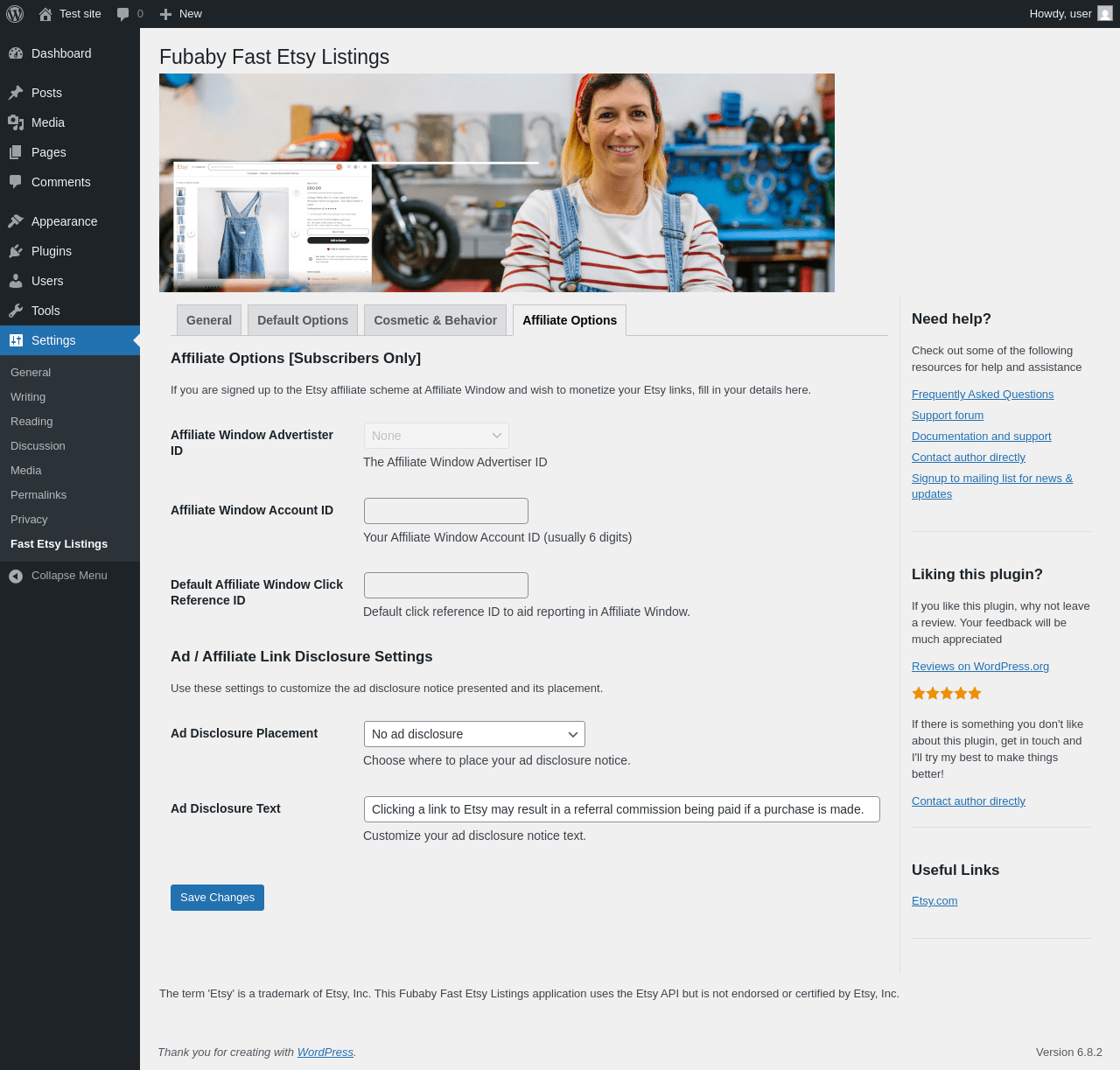1120x1070 pixels.
Task: Click the Posts pushpin icon
Action: [x=16, y=93]
